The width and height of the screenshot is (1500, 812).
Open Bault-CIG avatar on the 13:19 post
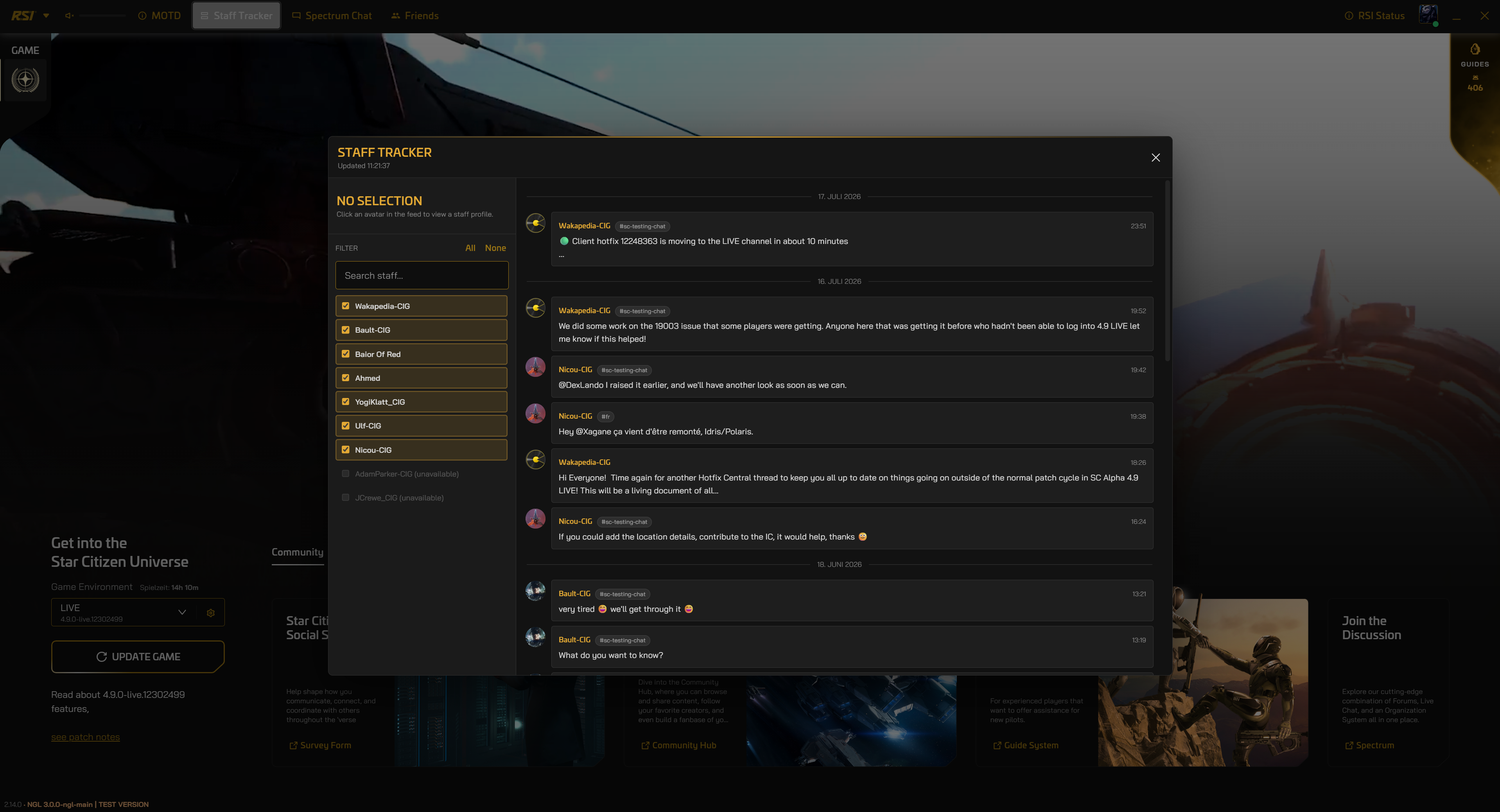pyautogui.click(x=535, y=637)
